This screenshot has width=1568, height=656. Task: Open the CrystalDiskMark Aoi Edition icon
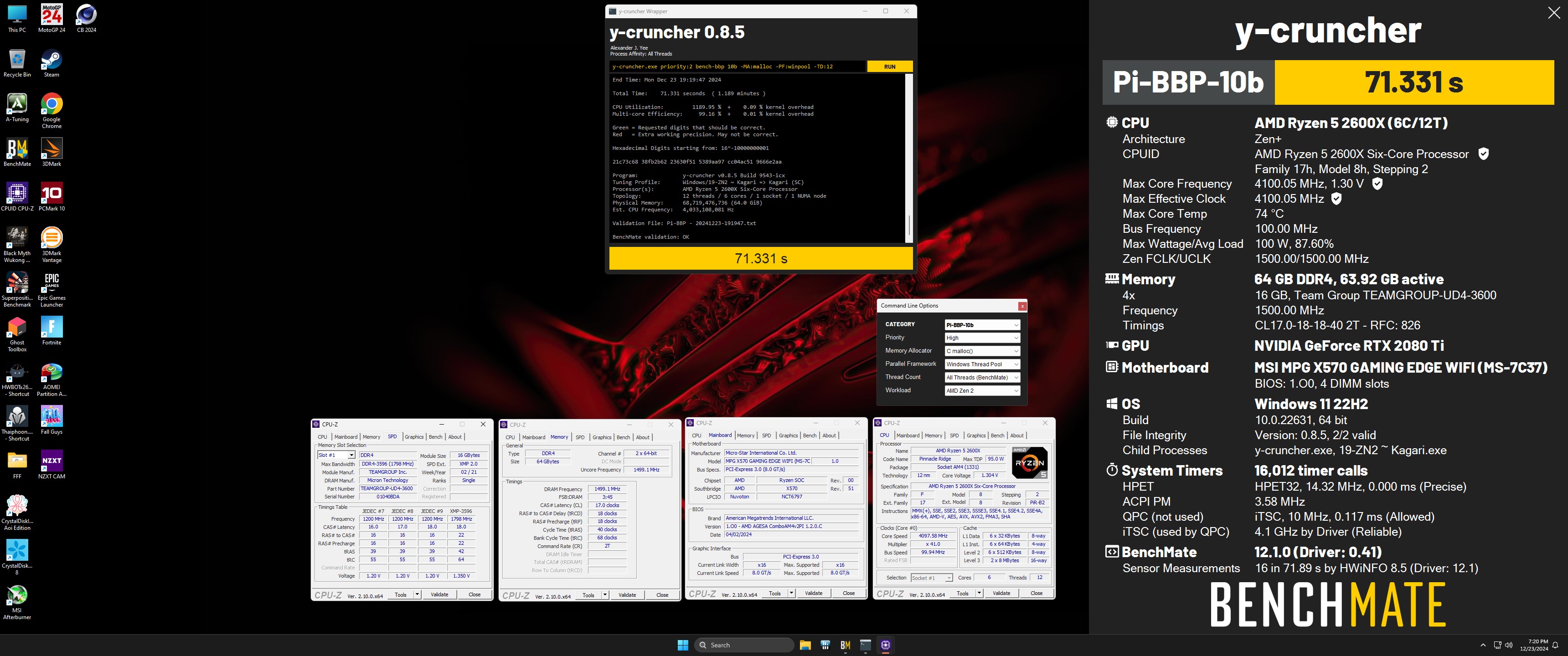pyautogui.click(x=17, y=512)
